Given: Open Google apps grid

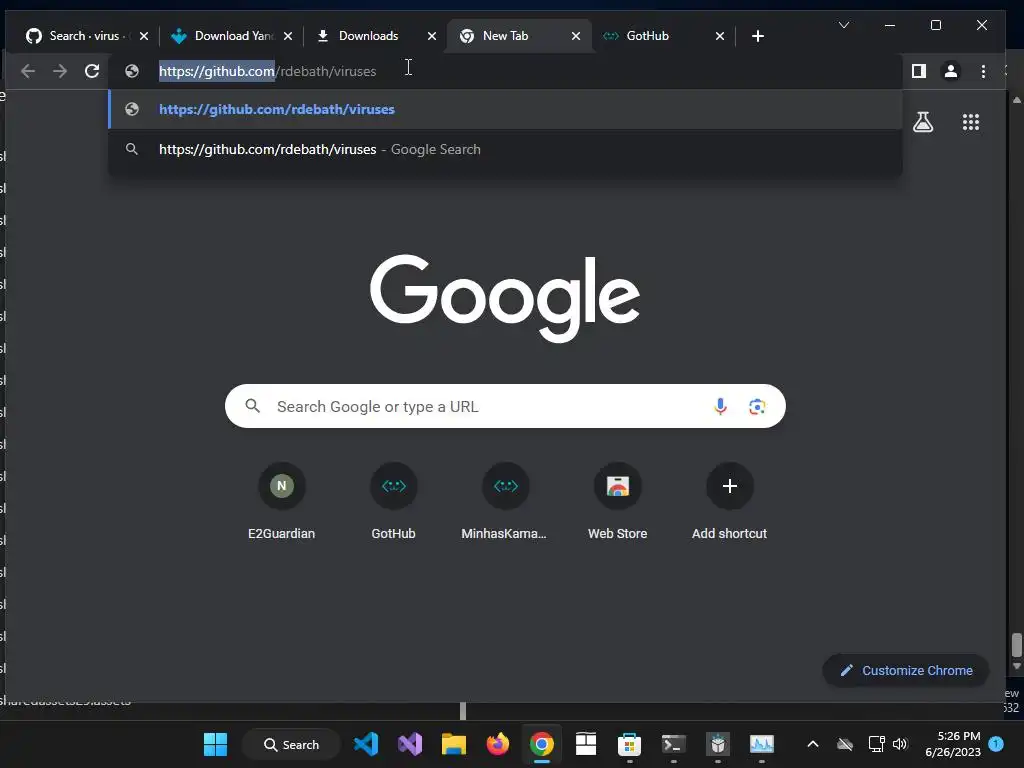Looking at the screenshot, I should [970, 122].
